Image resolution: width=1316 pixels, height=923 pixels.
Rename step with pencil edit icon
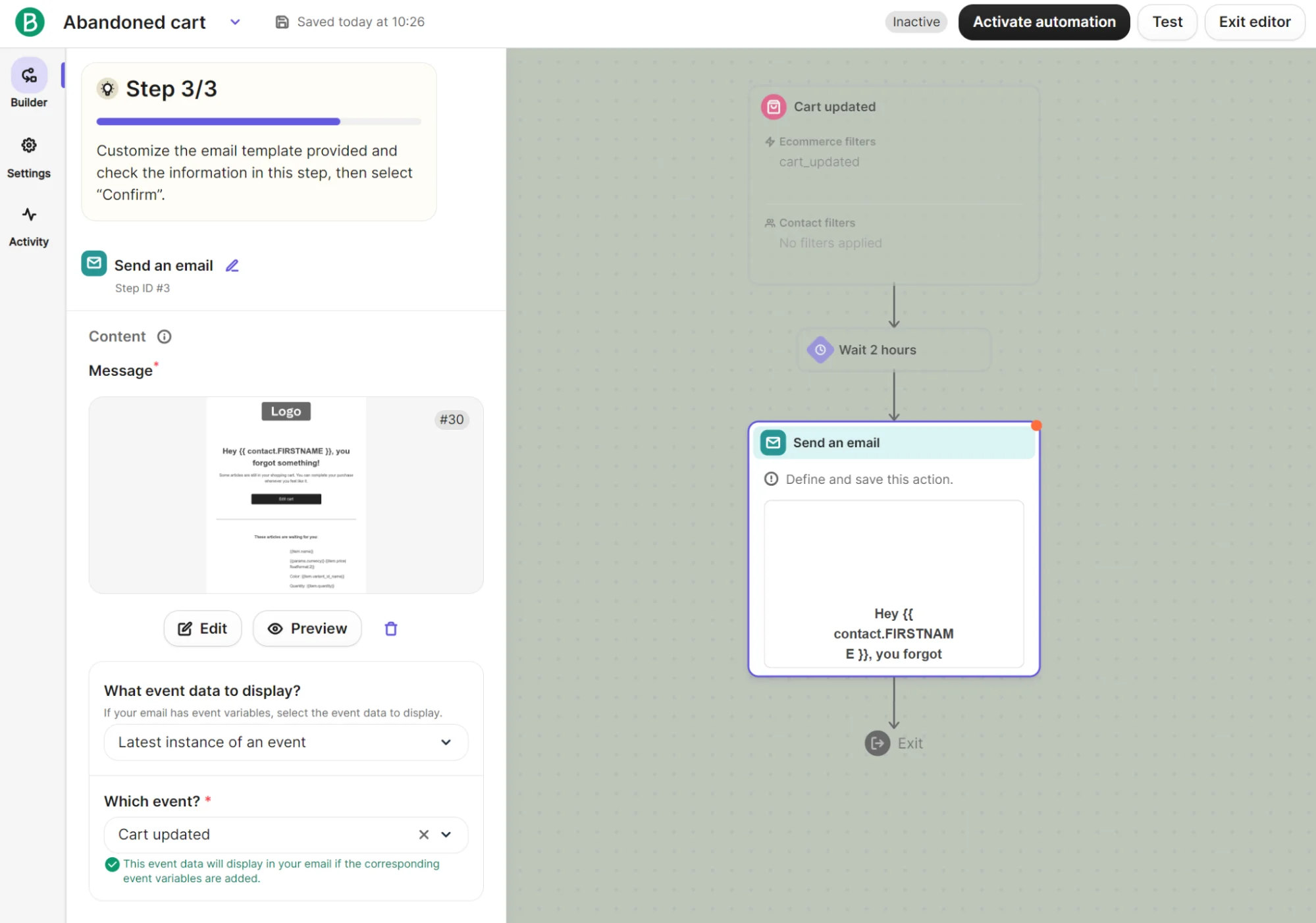coord(232,265)
